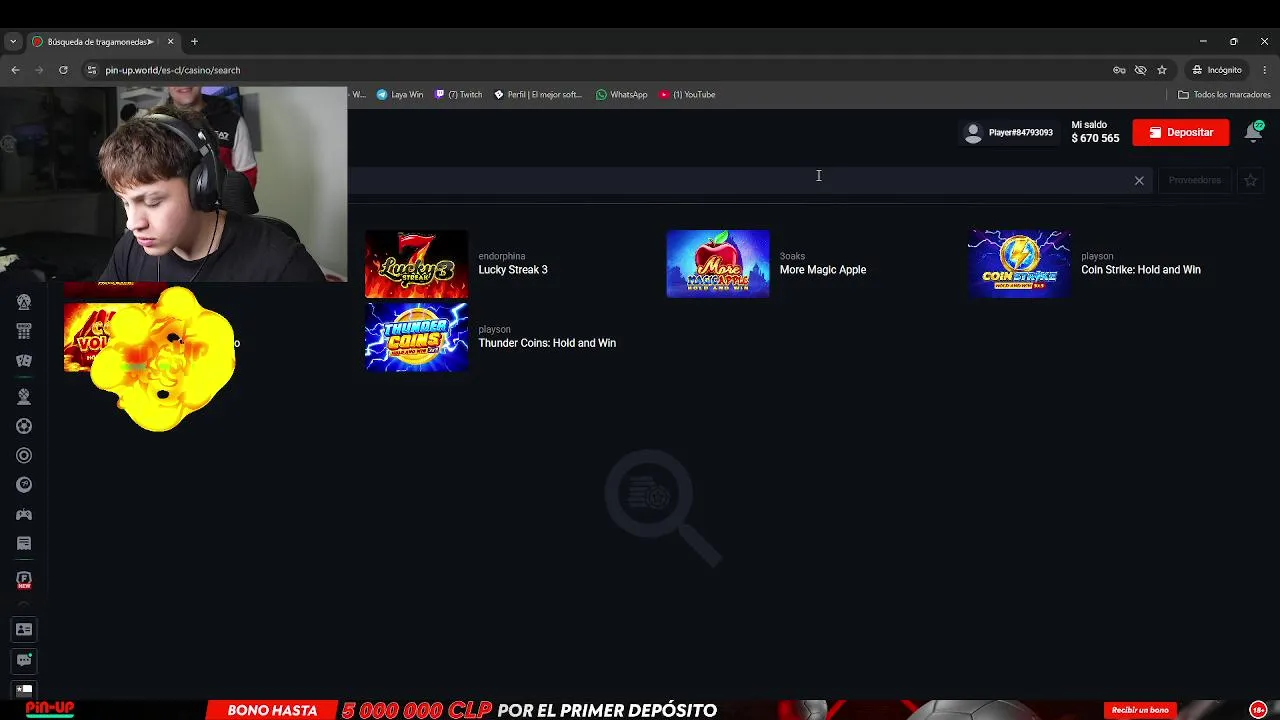Open a new browser tab

[195, 41]
